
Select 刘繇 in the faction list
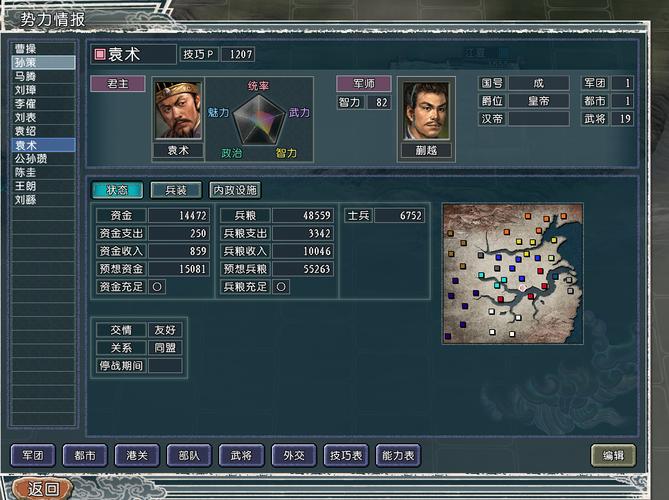pos(44,200)
